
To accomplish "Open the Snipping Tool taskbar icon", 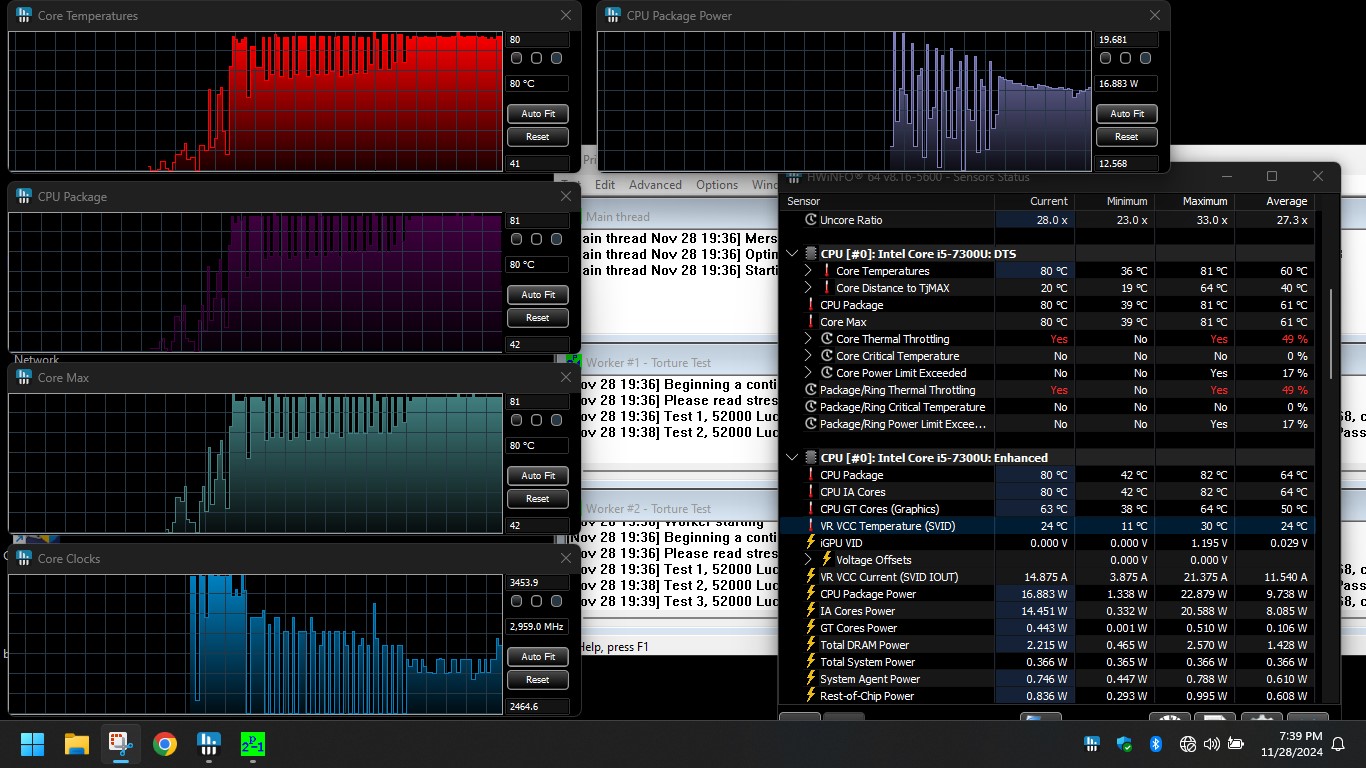I will tap(121, 744).
